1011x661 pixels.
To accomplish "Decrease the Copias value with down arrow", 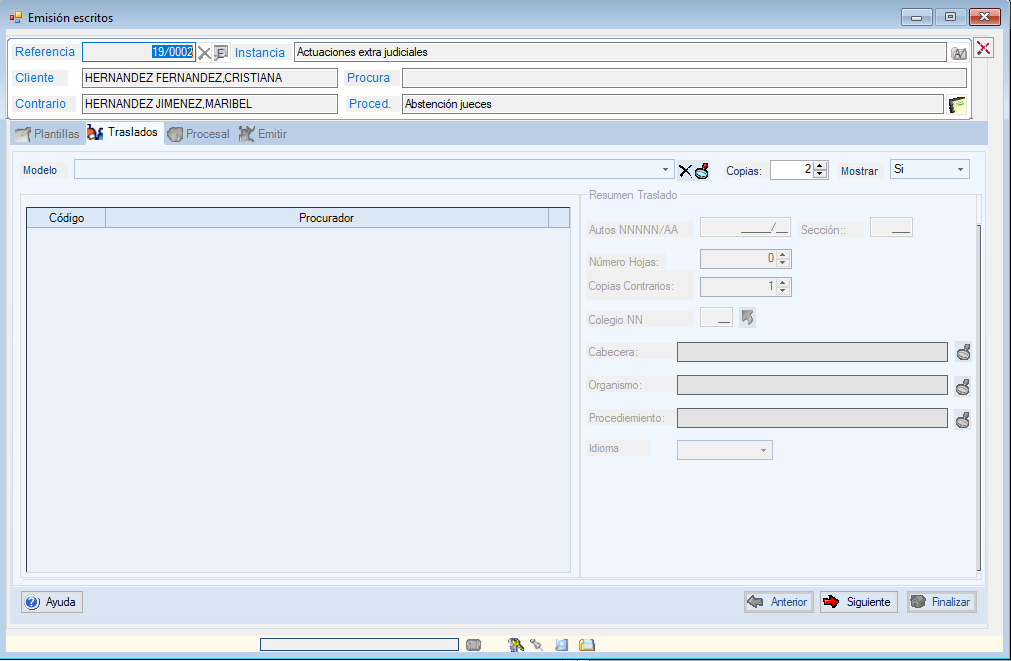I will pos(821,175).
